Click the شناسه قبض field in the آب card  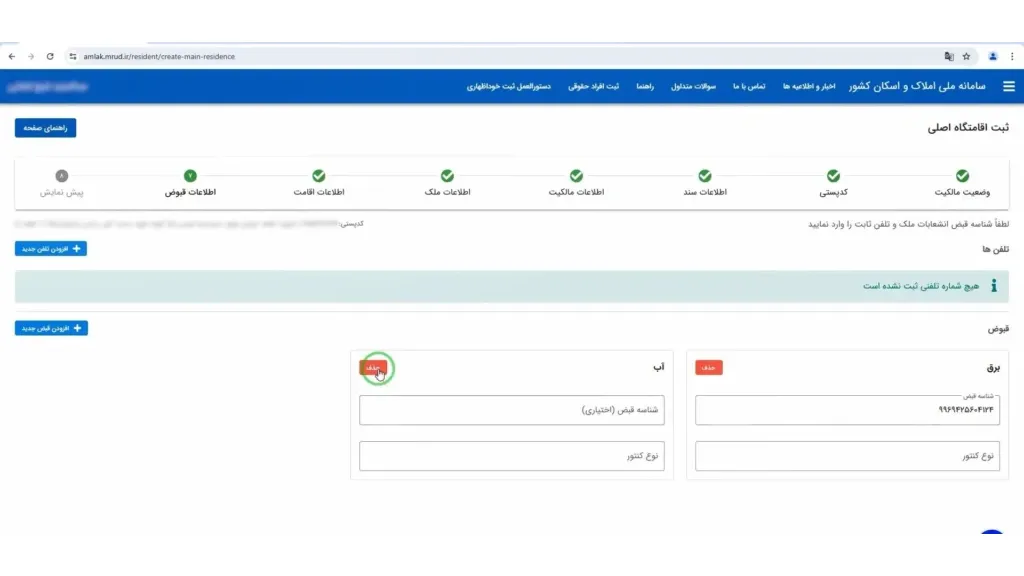coord(512,410)
